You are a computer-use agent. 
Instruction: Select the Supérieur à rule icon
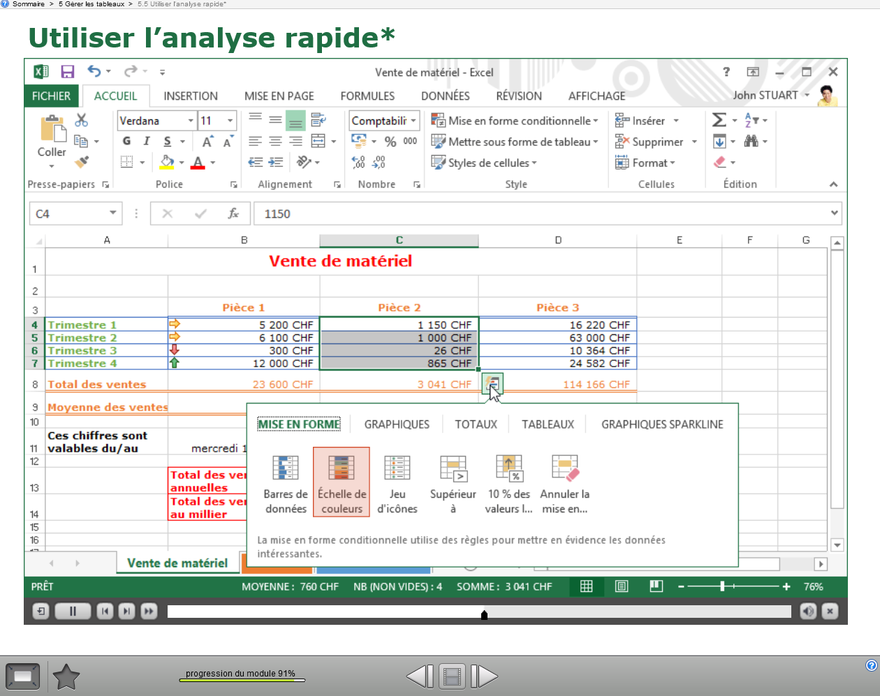(453, 483)
